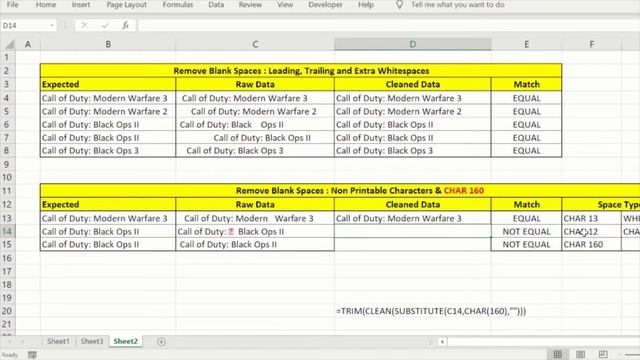
Task: Select column D header
Action: (412, 44)
